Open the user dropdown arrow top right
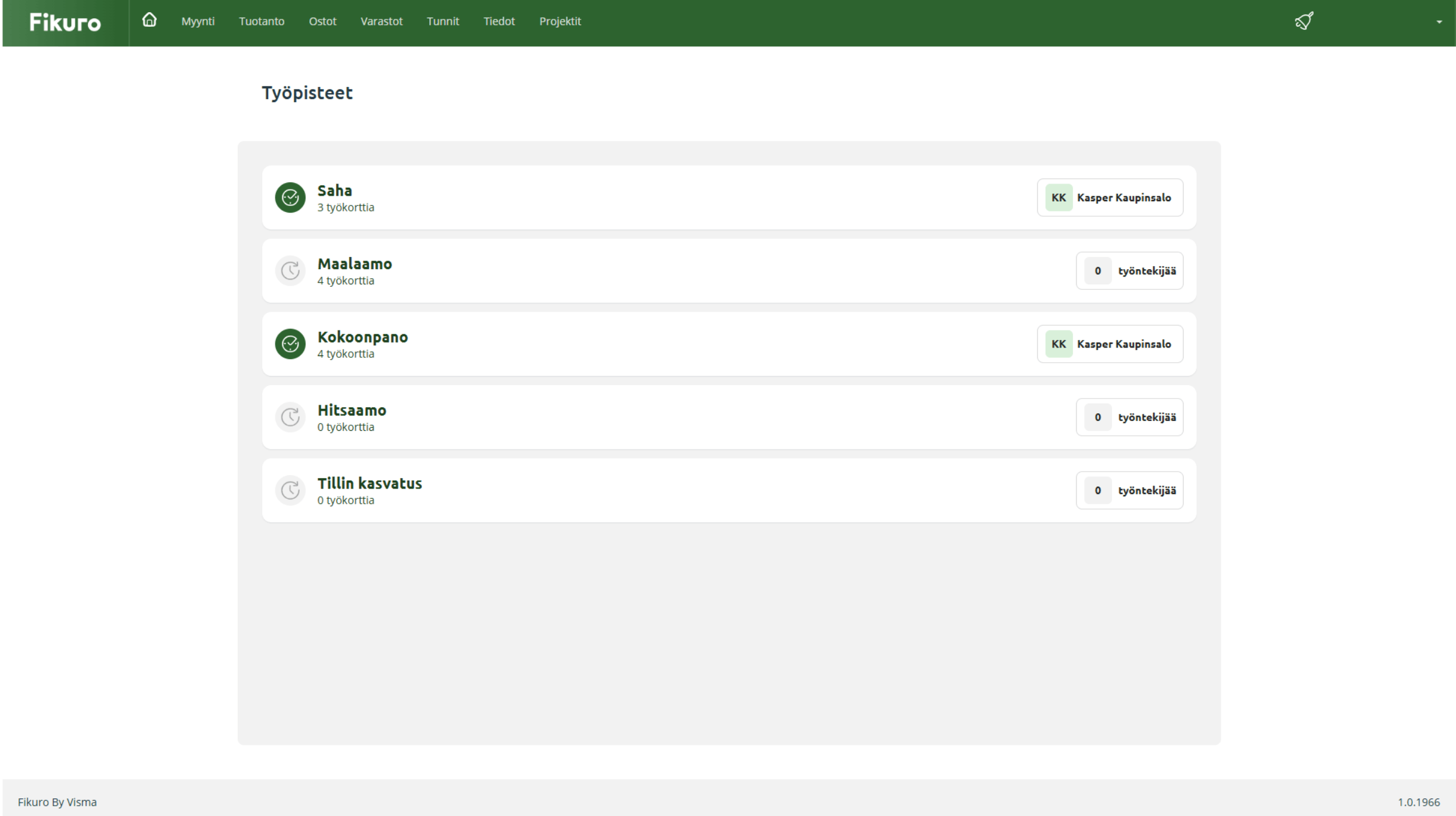The height and width of the screenshot is (816, 1456). click(1438, 22)
